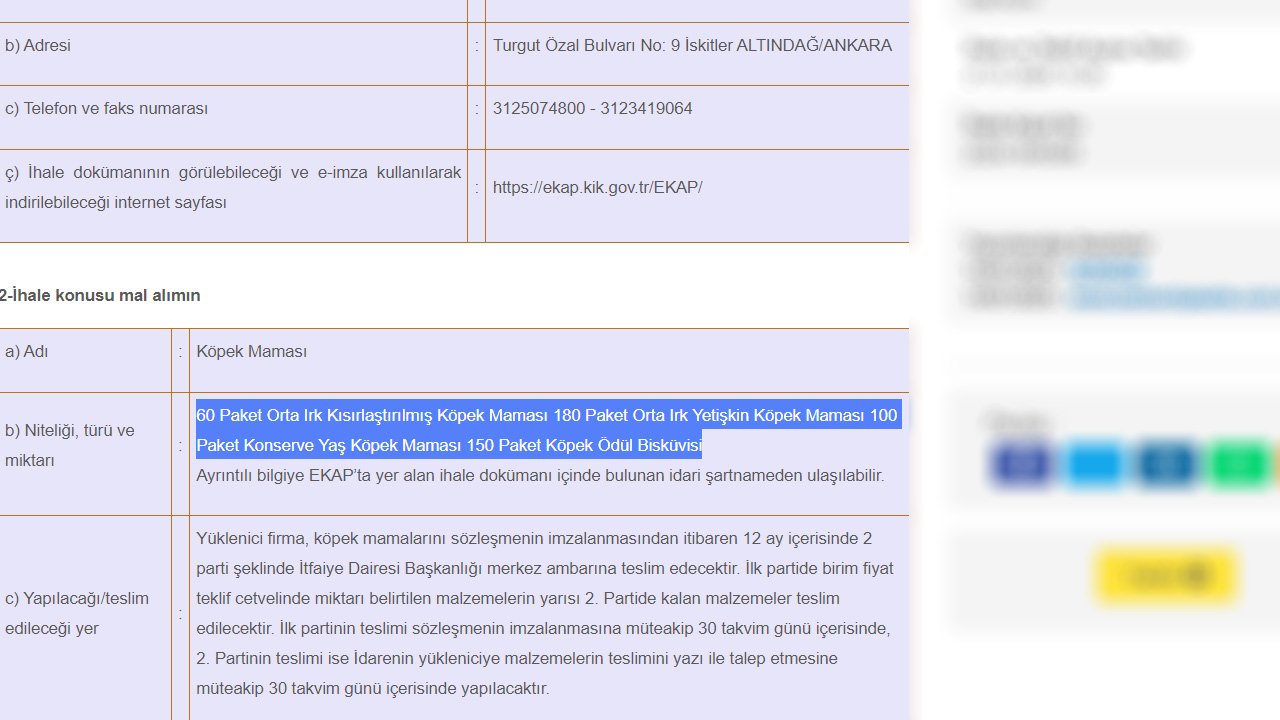Click 'c) Yapılacağı/teslim edileceği yer' label
The image size is (1280, 720).
pos(77,613)
